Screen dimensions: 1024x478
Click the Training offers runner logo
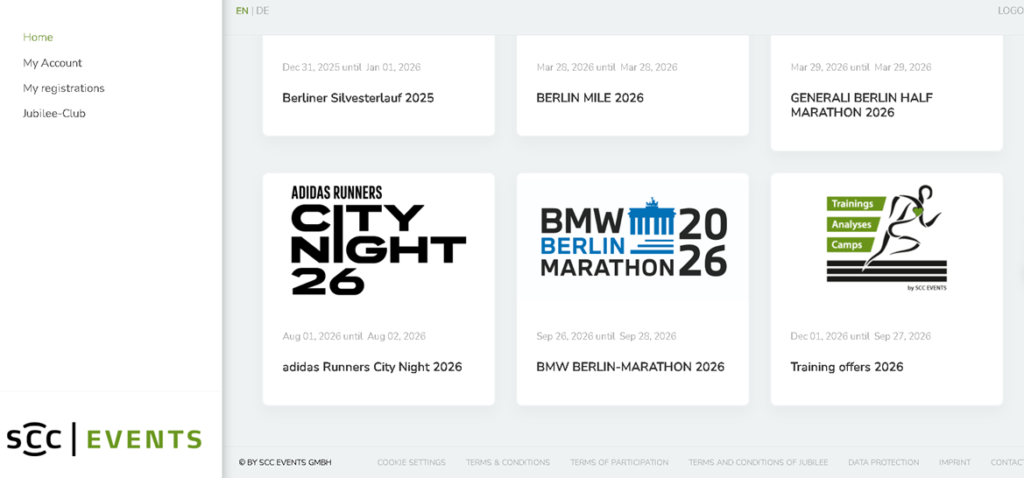(x=886, y=240)
